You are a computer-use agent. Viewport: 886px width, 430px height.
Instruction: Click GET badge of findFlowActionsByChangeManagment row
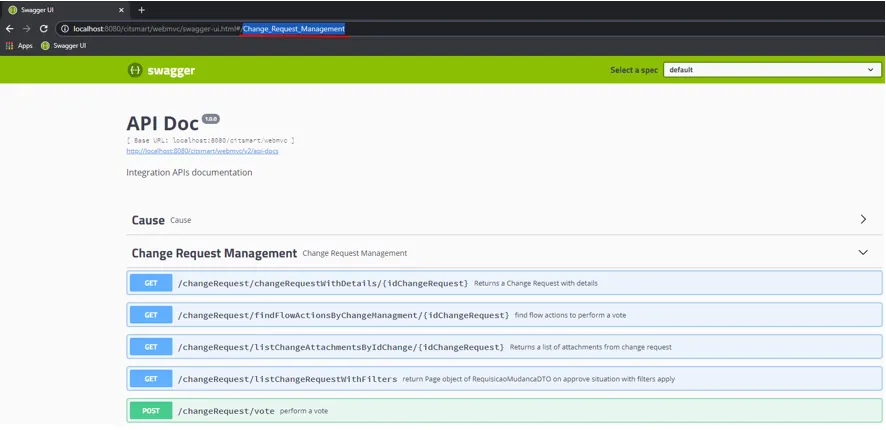pos(151,315)
